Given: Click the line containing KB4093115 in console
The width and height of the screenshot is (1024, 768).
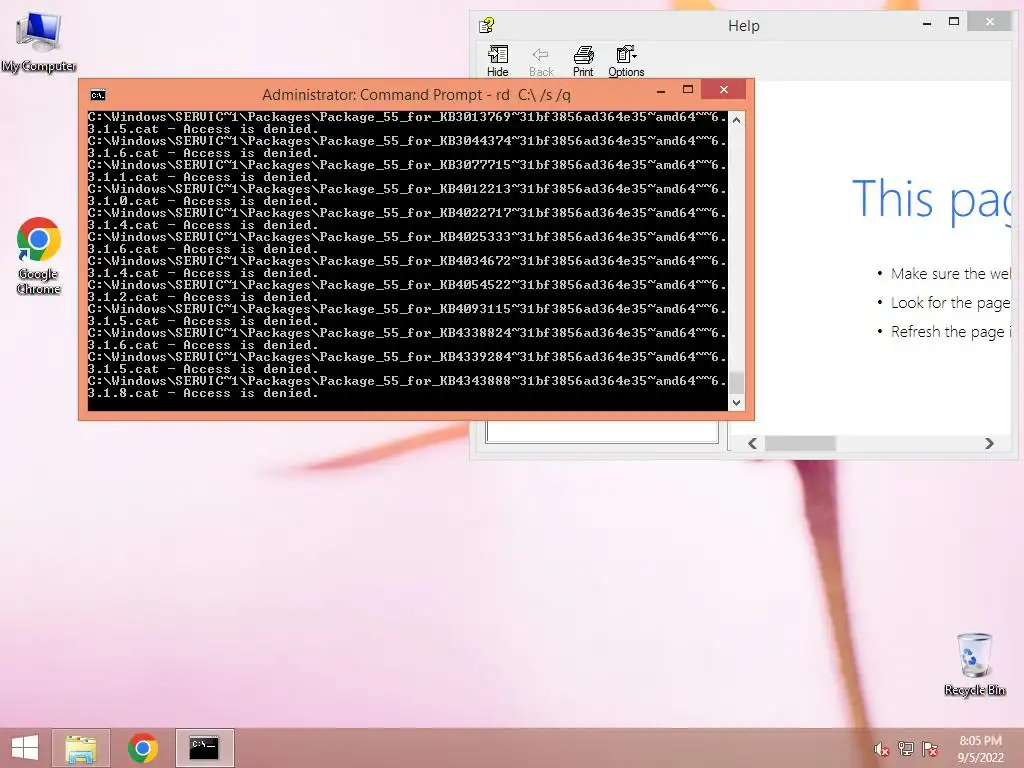Looking at the screenshot, I should [x=408, y=309].
